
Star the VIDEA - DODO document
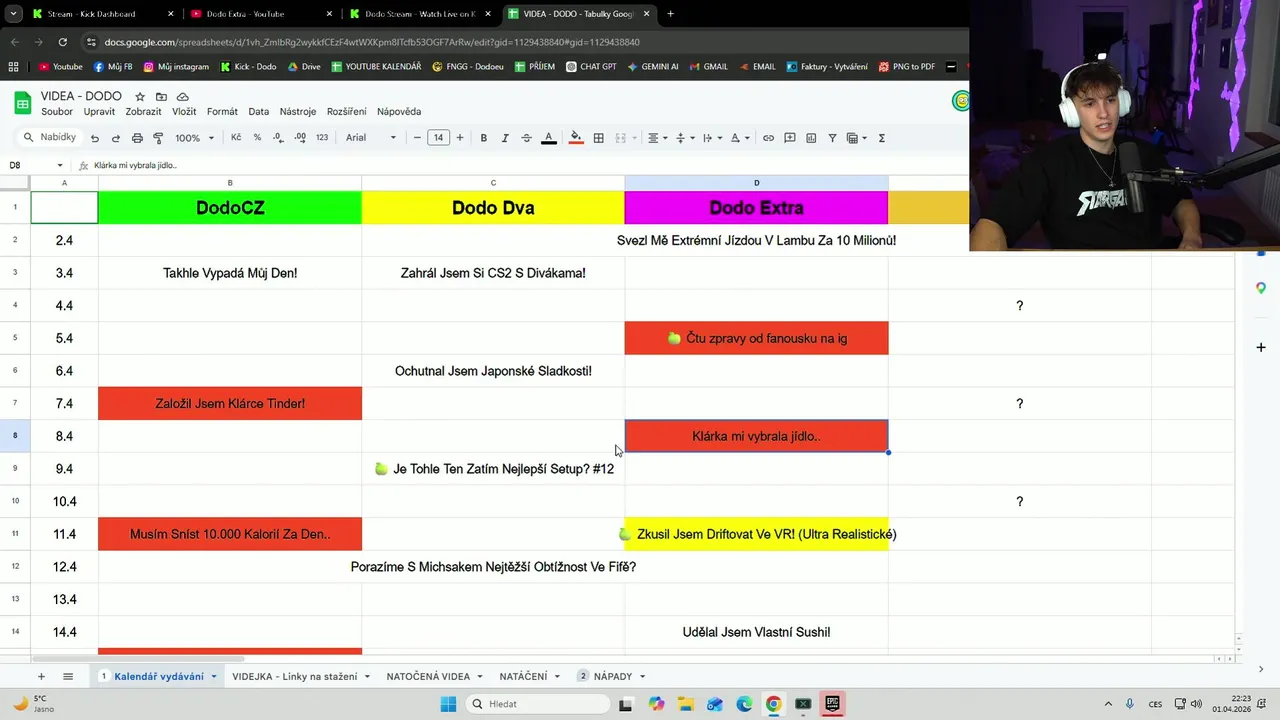140,96
